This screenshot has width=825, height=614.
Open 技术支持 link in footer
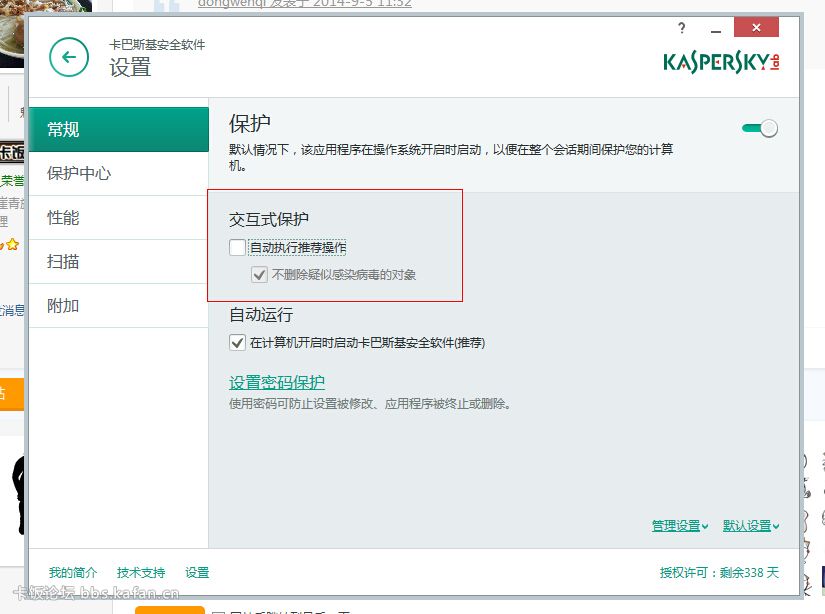[x=141, y=572]
